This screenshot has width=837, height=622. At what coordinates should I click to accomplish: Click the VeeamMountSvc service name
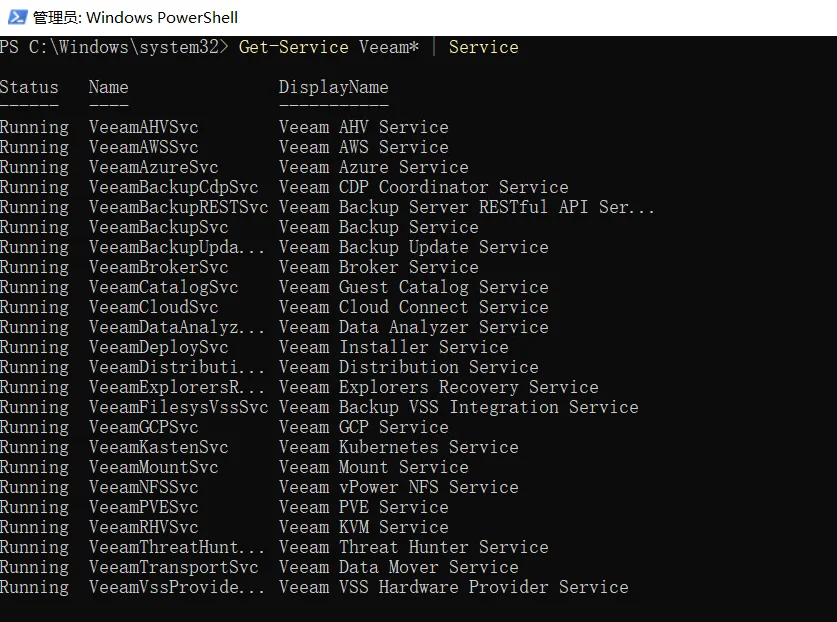[x=153, y=467]
